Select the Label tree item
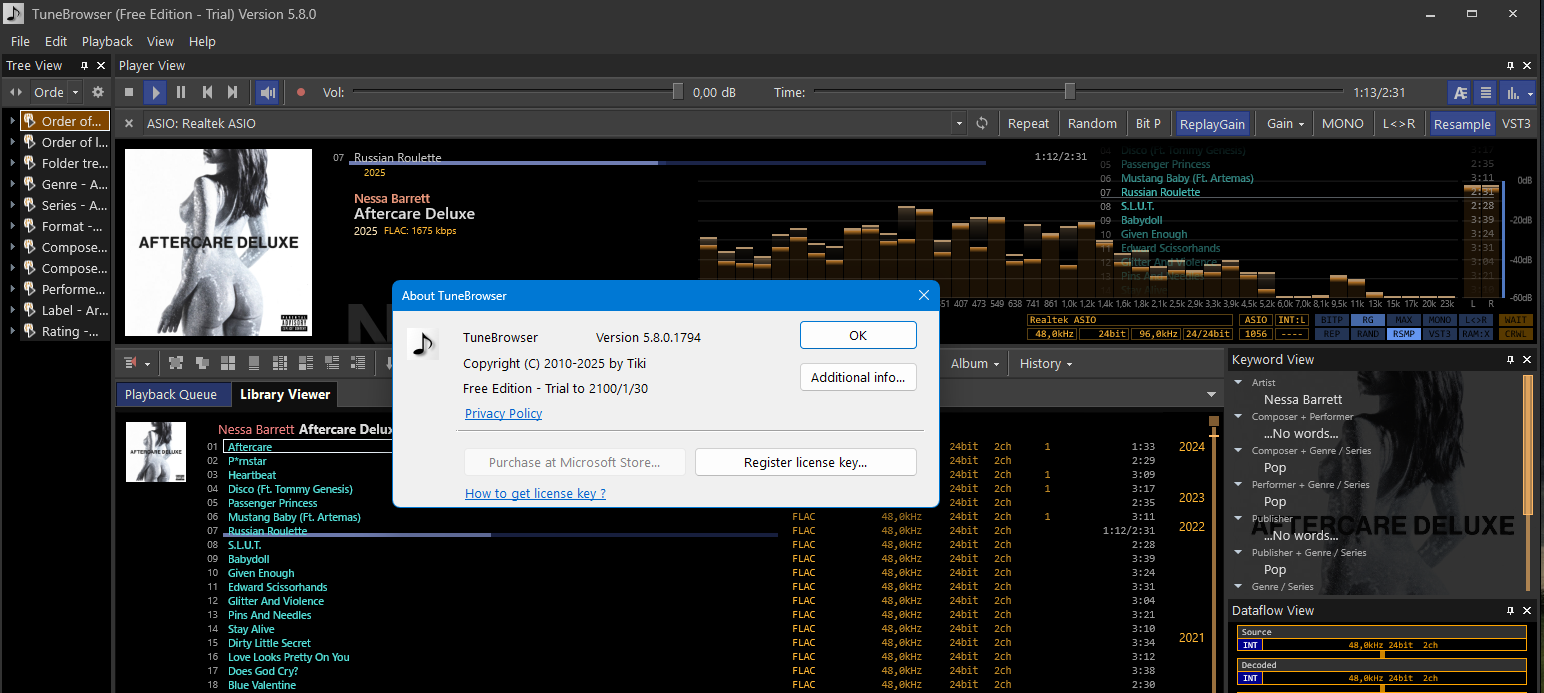Image resolution: width=1544 pixels, height=693 pixels. coord(65,310)
